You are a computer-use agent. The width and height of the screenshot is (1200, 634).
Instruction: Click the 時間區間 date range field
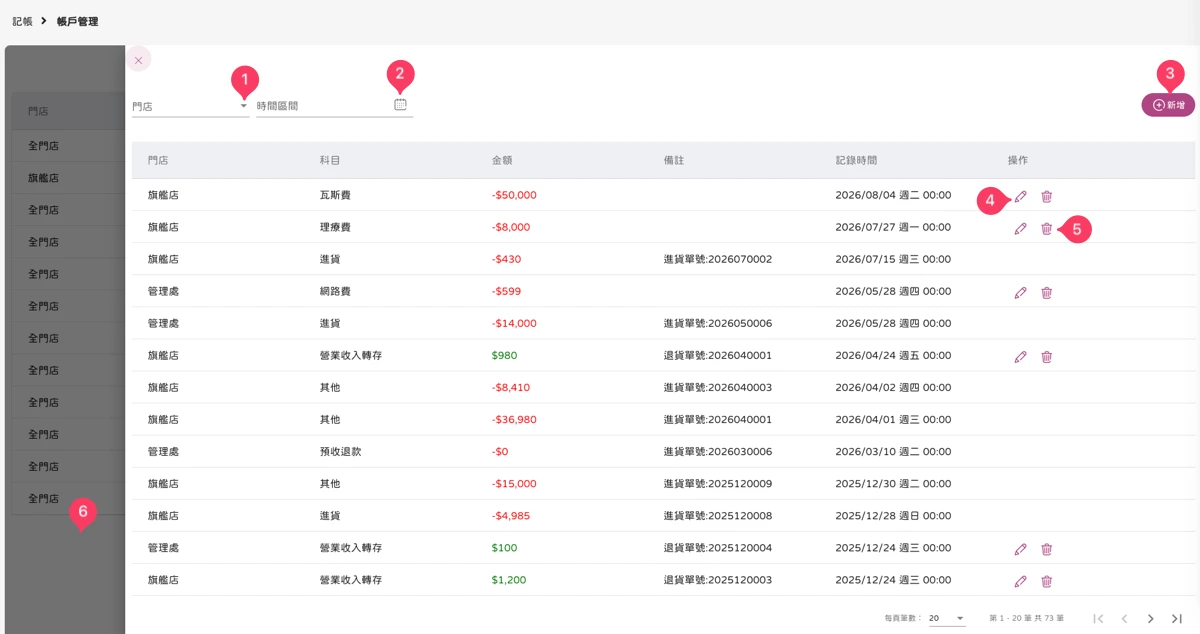tap(334, 105)
